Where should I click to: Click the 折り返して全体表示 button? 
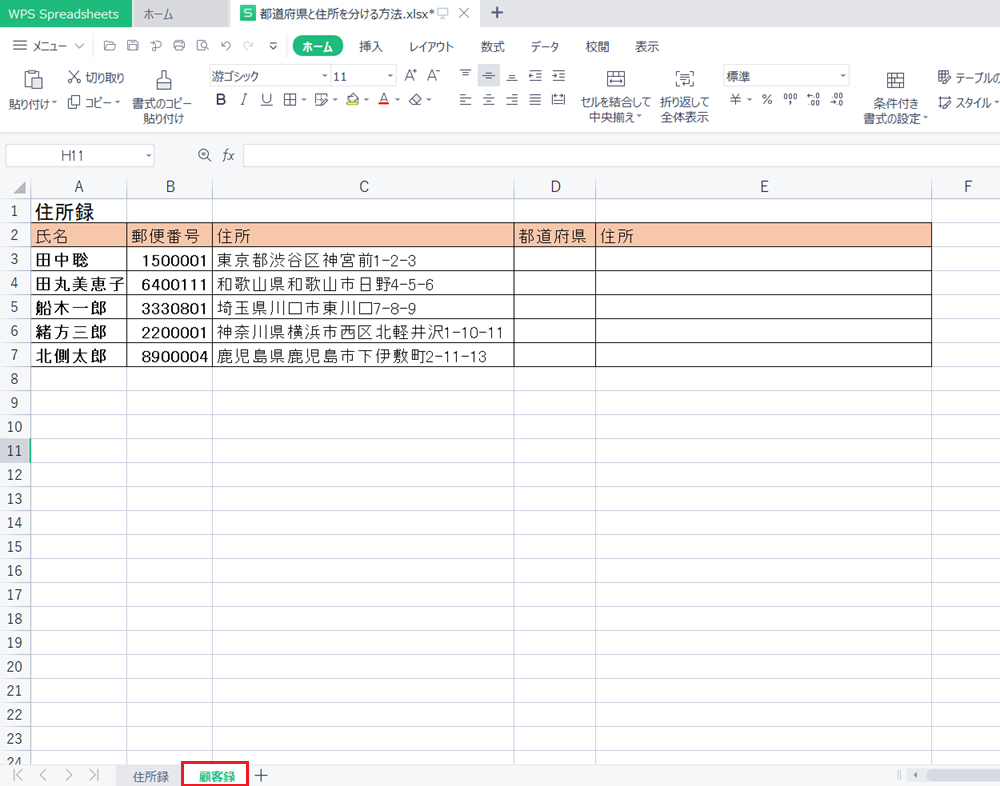point(684,97)
